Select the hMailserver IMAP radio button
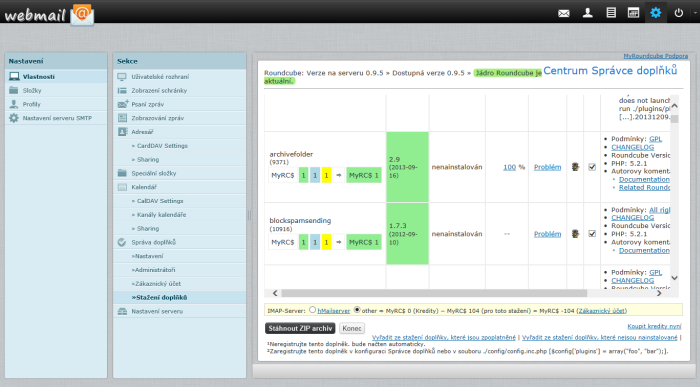The width and height of the screenshot is (700, 387). point(312,310)
